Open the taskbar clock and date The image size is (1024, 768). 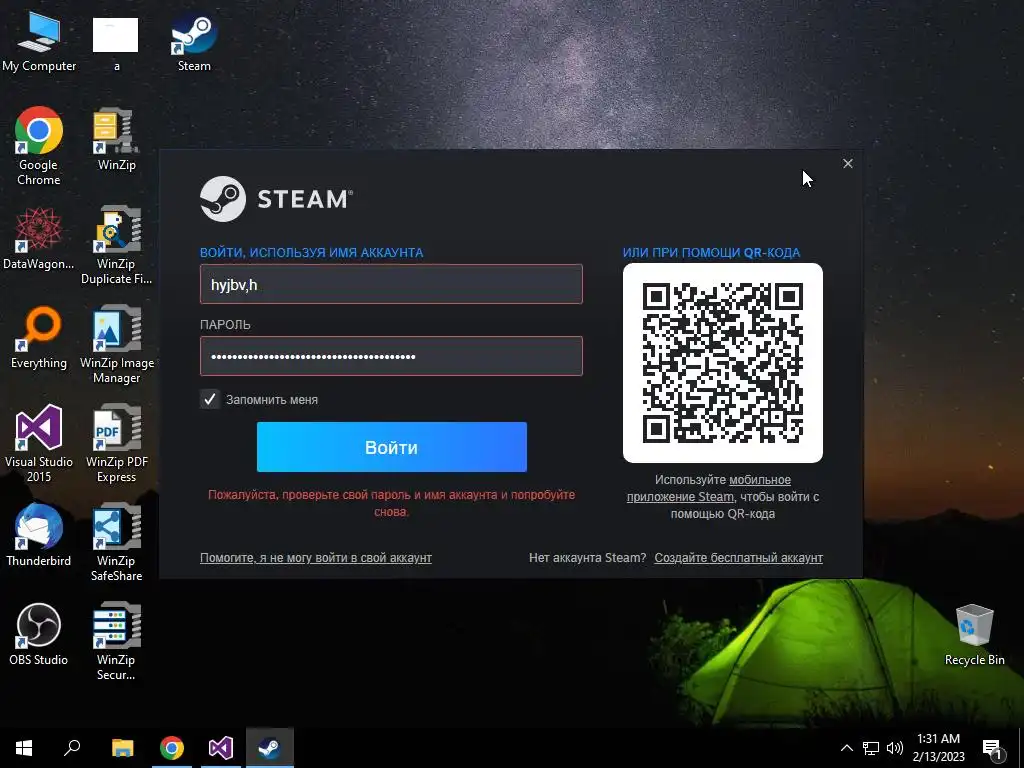[x=938, y=748]
